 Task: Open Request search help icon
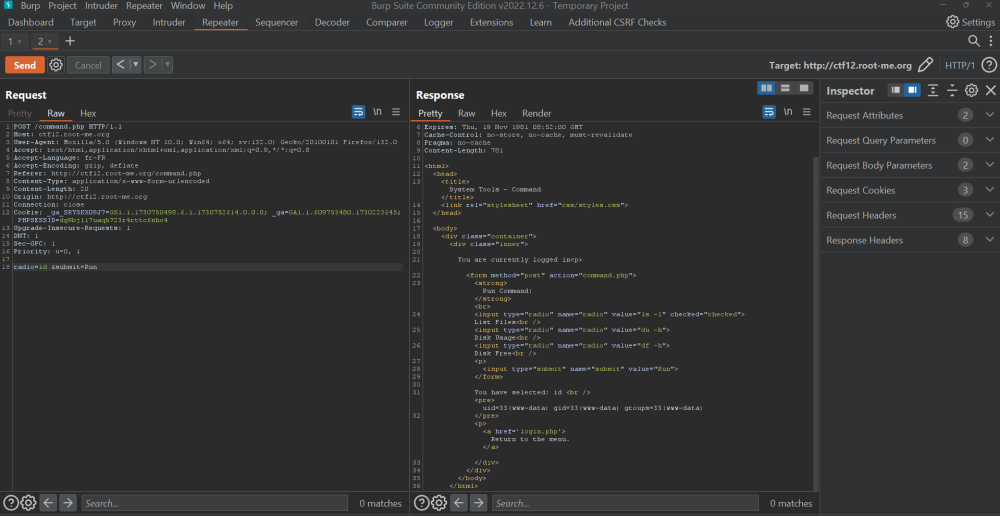(11, 503)
